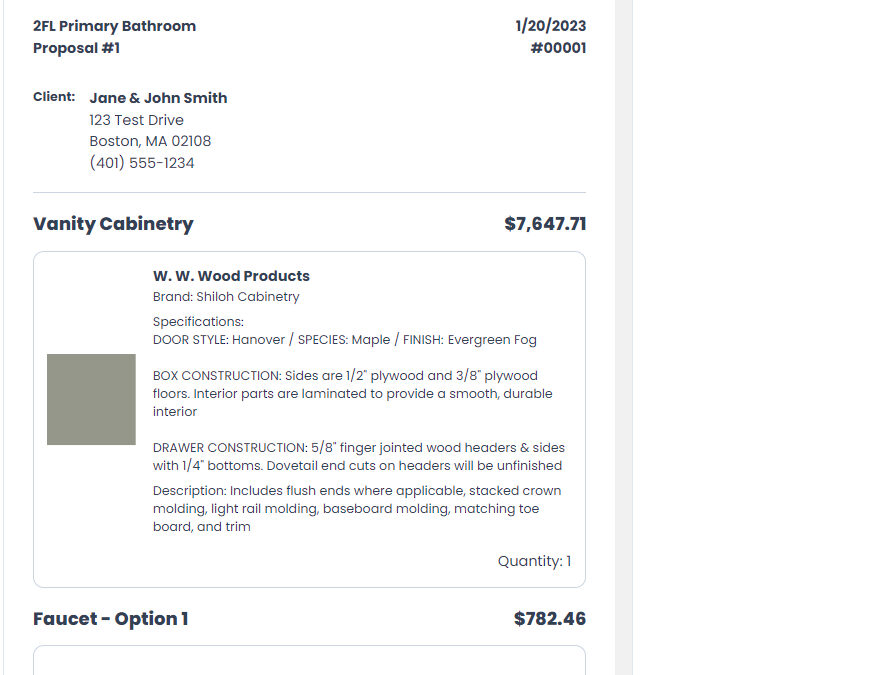Click the DRAWER CONSTRUCTION specification paragraph
The height and width of the screenshot is (675, 887).
[359, 457]
